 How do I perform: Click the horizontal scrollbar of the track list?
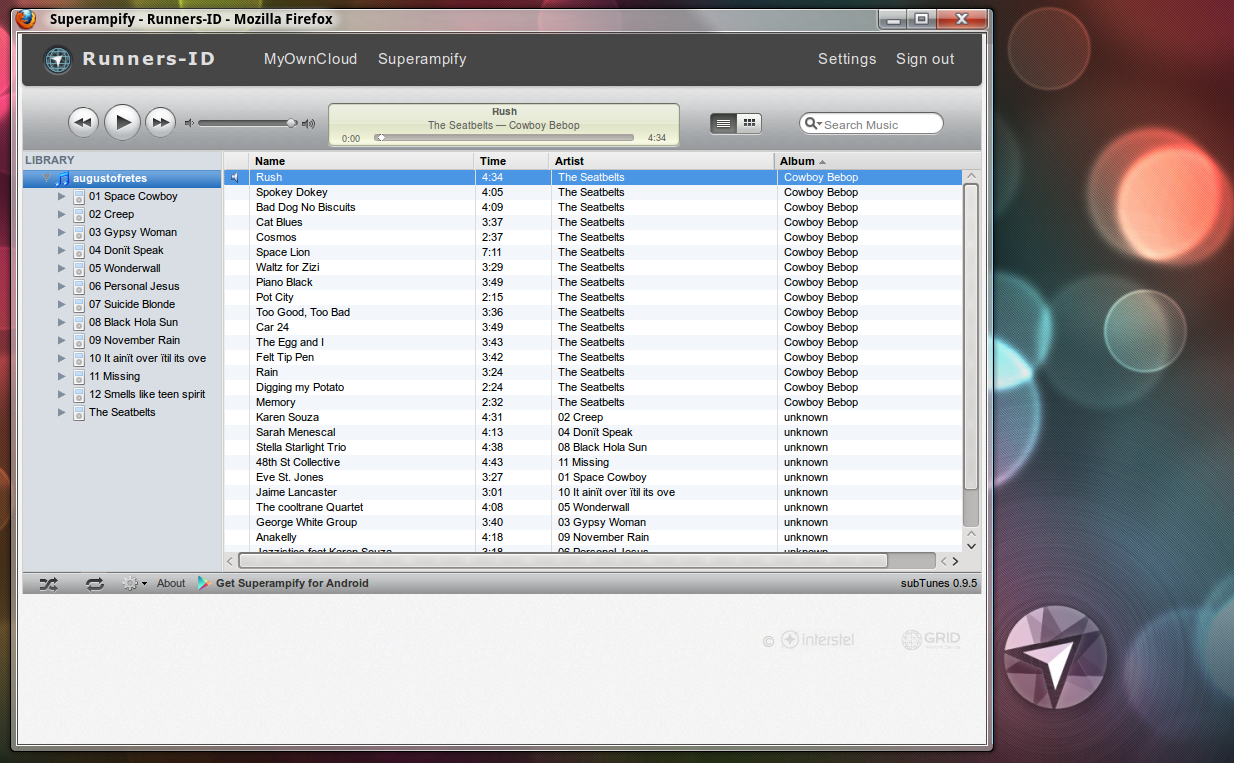[562, 561]
